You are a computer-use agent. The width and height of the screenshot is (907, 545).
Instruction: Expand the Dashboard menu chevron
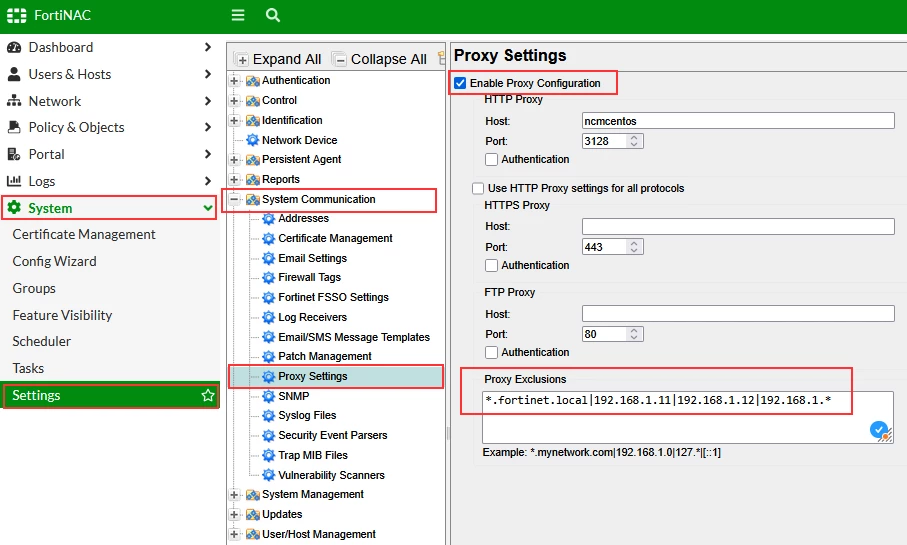[208, 47]
